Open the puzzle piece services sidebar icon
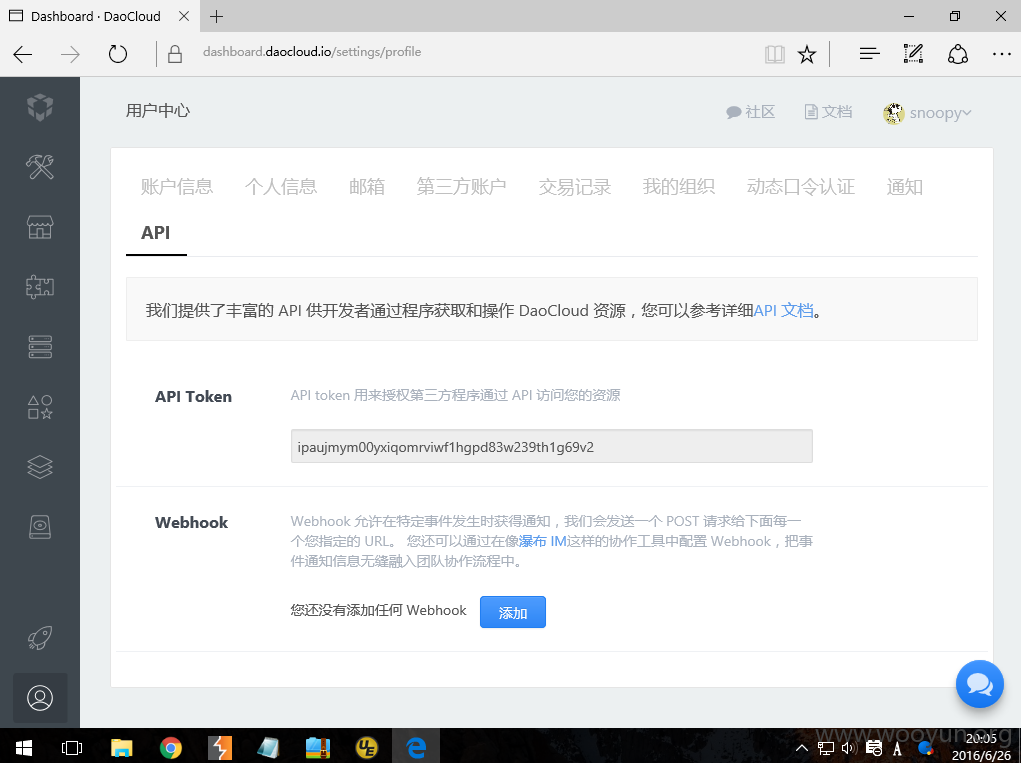 (40, 287)
